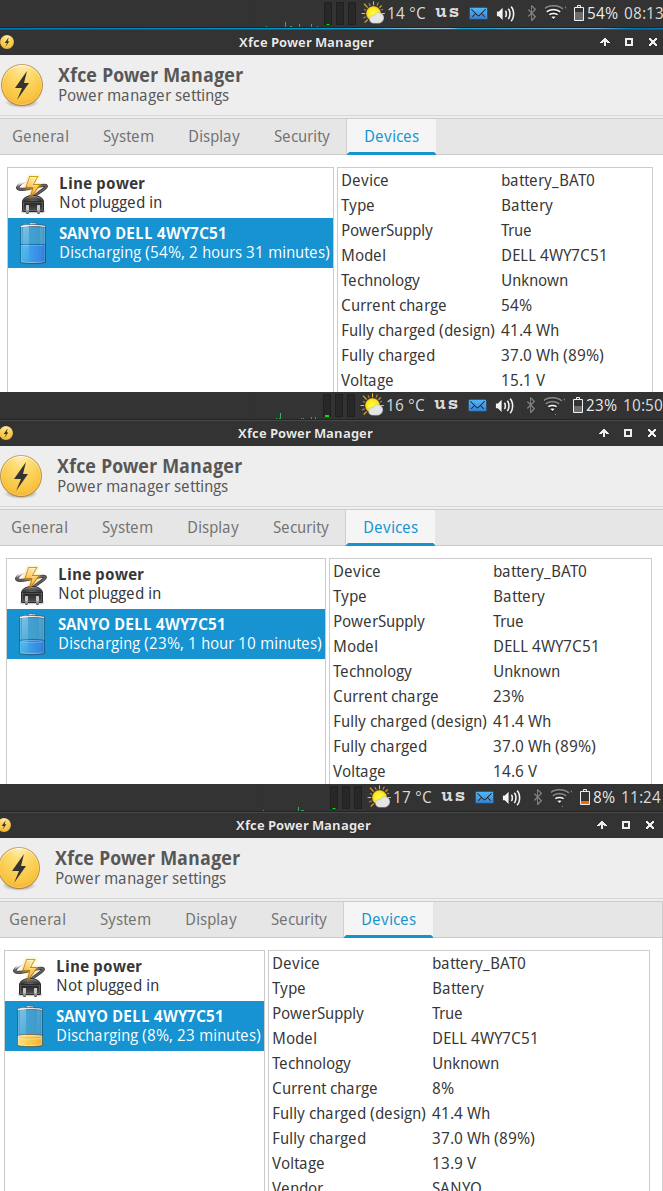The height and width of the screenshot is (1191, 663).
Task: Select the battery entry with 23 minutes remaining
Action: tap(135, 1026)
